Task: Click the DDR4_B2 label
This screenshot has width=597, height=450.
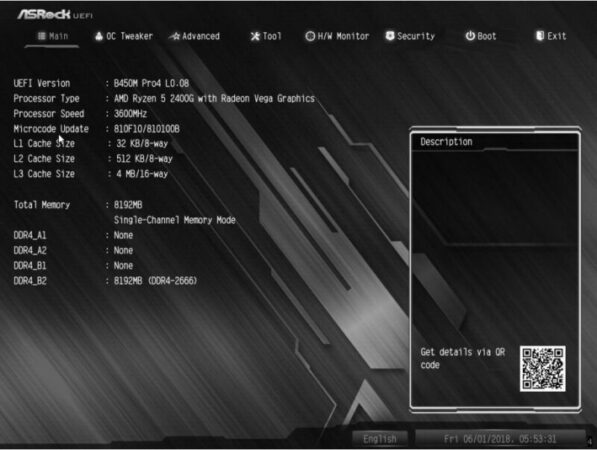Action: coord(30,281)
